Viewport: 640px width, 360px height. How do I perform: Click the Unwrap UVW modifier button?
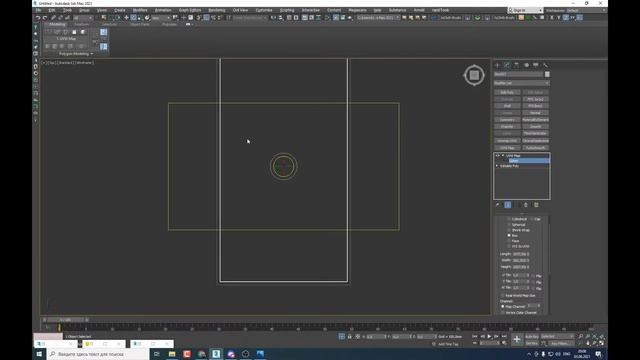(507, 141)
